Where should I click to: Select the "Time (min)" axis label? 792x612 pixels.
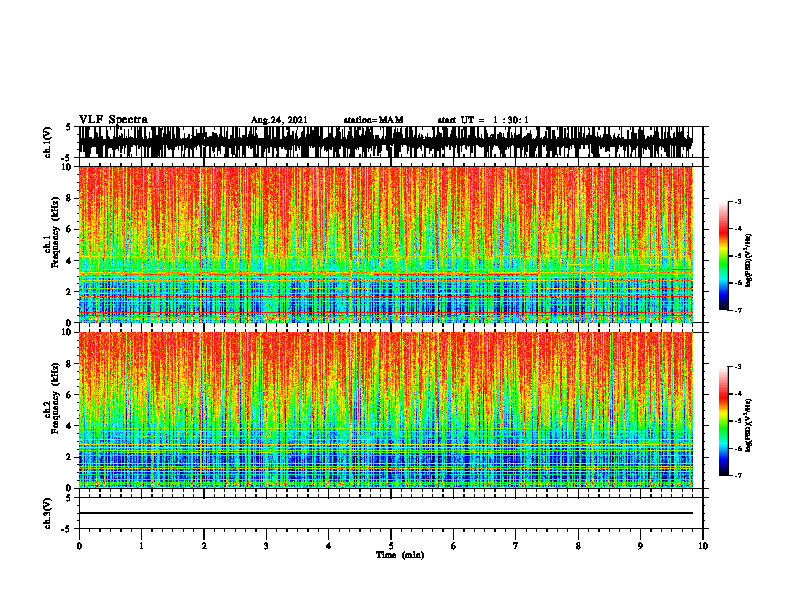(x=400, y=555)
